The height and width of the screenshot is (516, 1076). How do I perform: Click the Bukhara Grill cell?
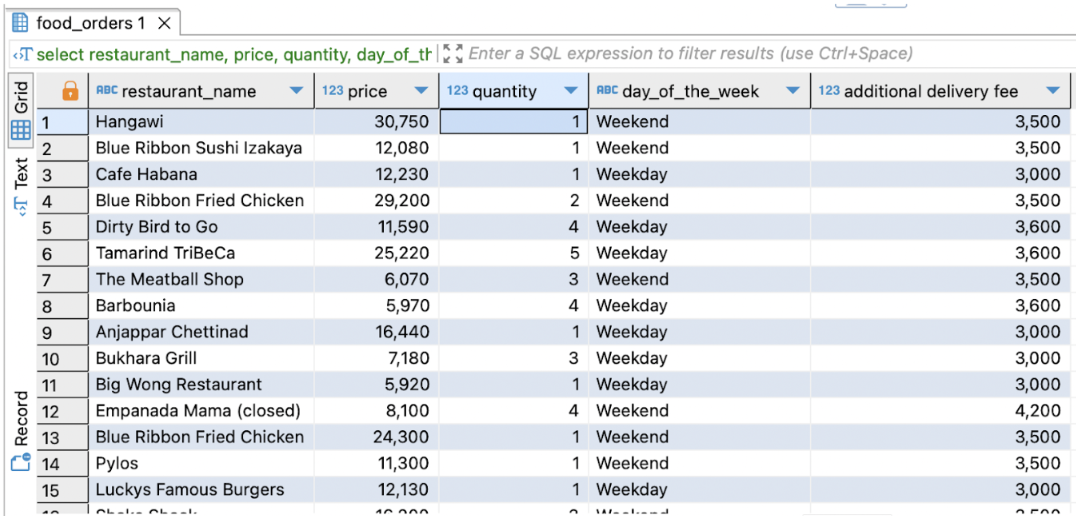[202, 358]
